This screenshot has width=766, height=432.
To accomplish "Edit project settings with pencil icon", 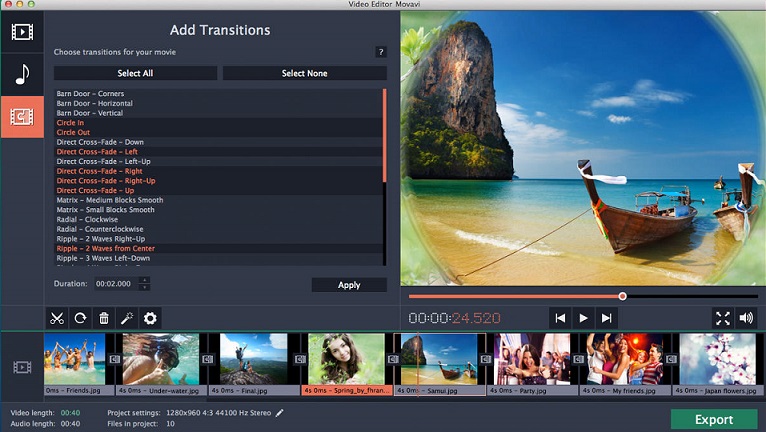I will click(x=280, y=412).
